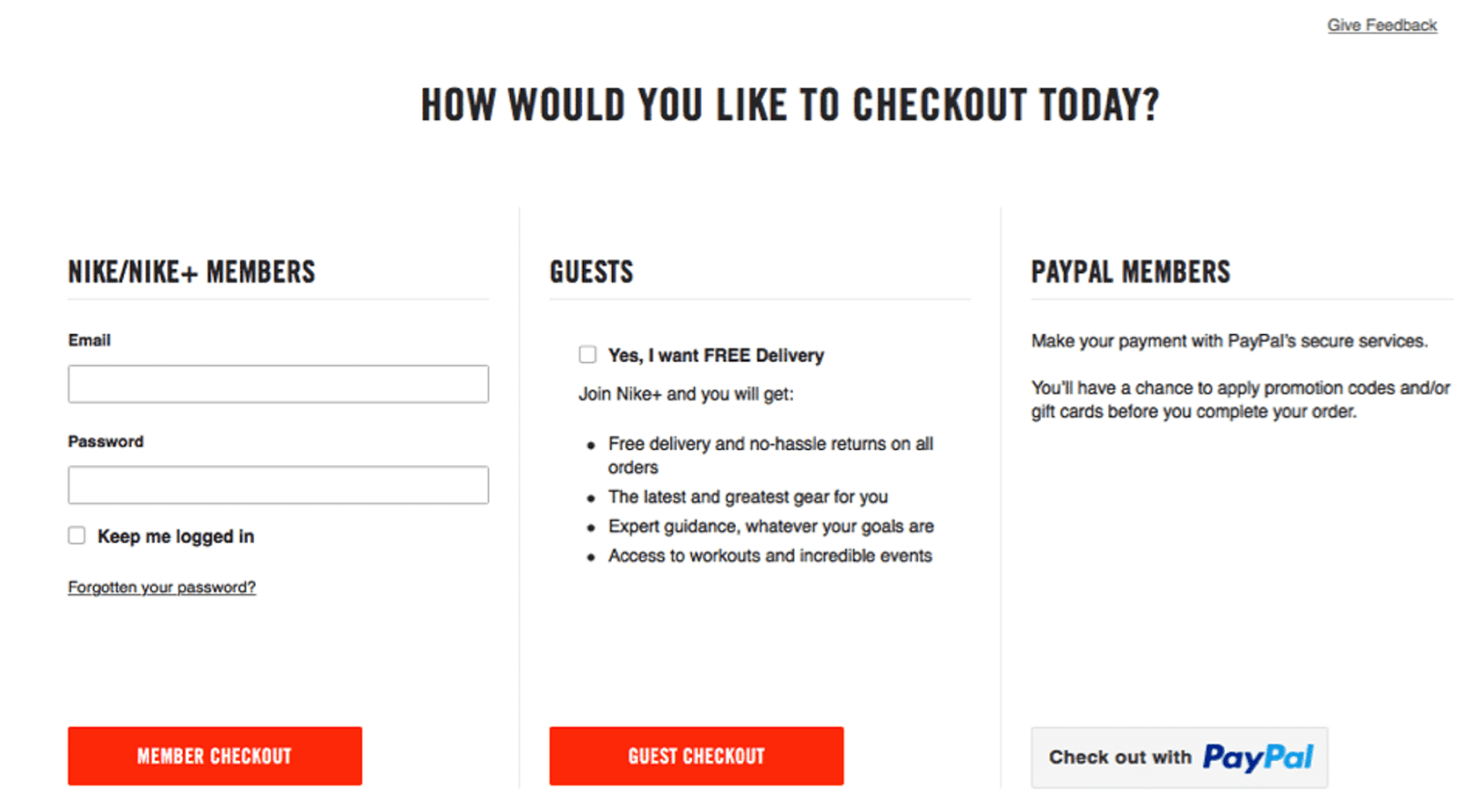Select the PAYPAL MEMBERS section heading
The width and height of the screenshot is (1457, 812).
(1130, 271)
